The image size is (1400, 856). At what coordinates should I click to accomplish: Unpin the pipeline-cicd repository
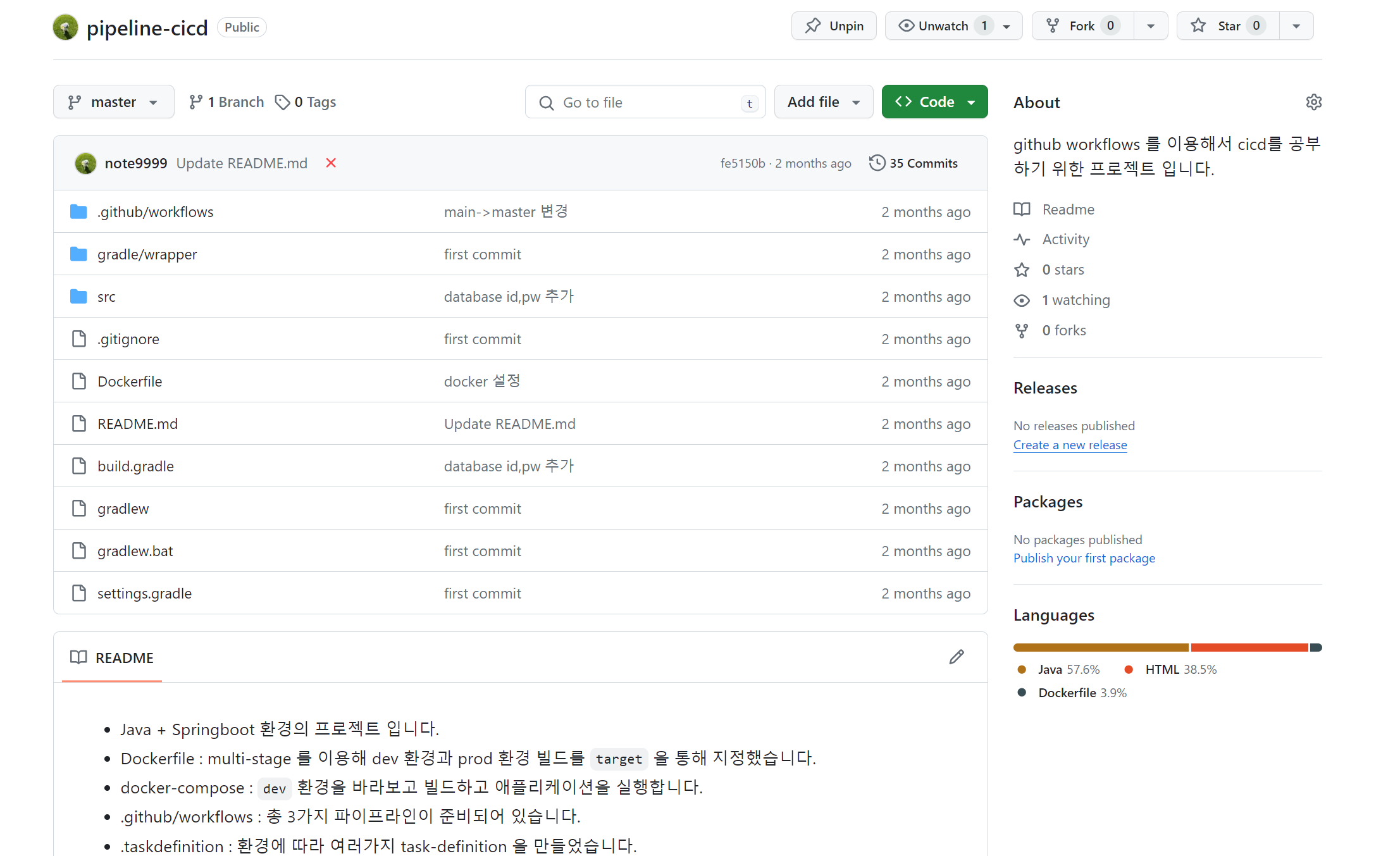click(x=834, y=26)
